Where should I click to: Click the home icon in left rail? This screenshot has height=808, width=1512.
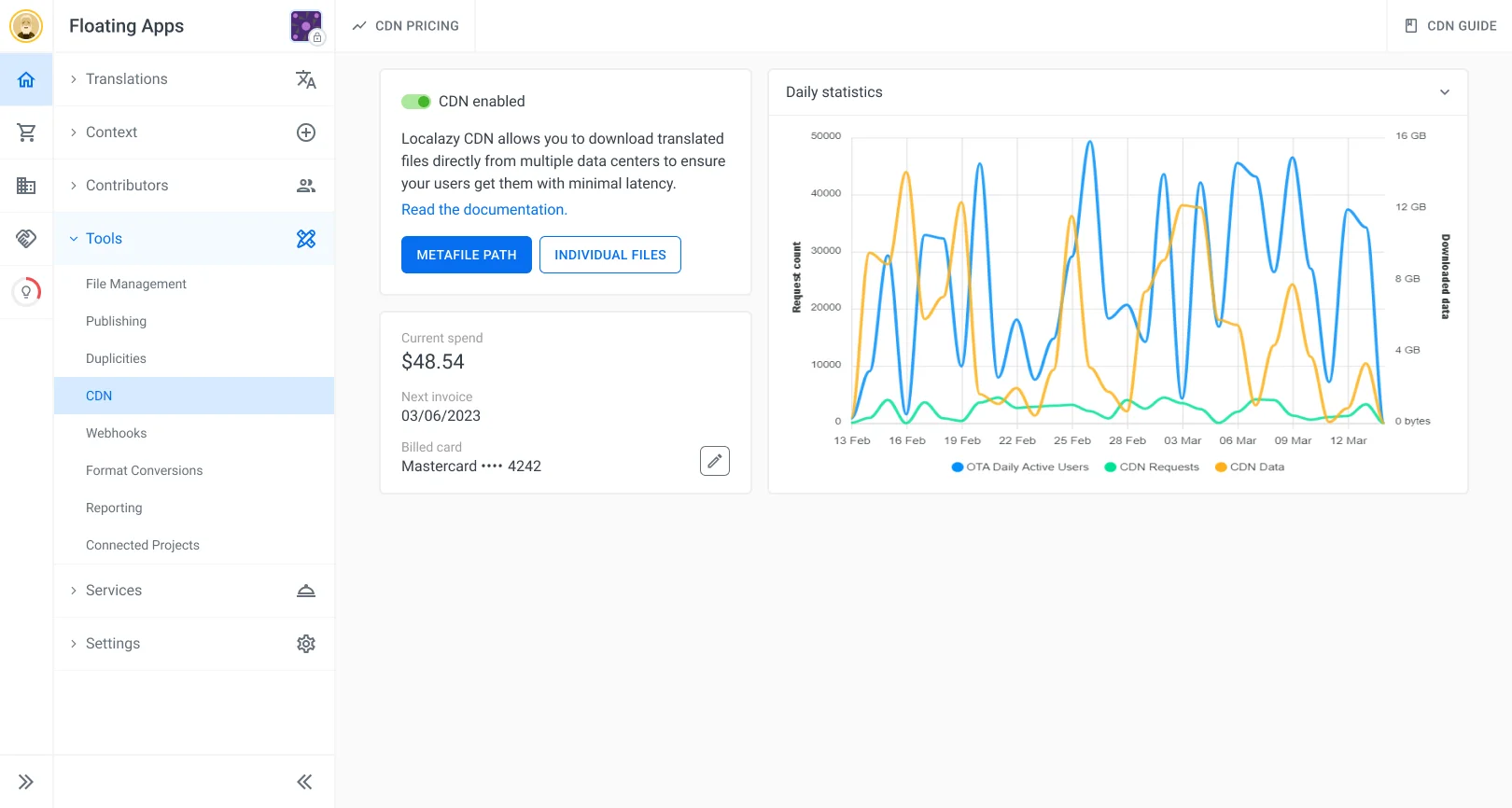[26, 79]
